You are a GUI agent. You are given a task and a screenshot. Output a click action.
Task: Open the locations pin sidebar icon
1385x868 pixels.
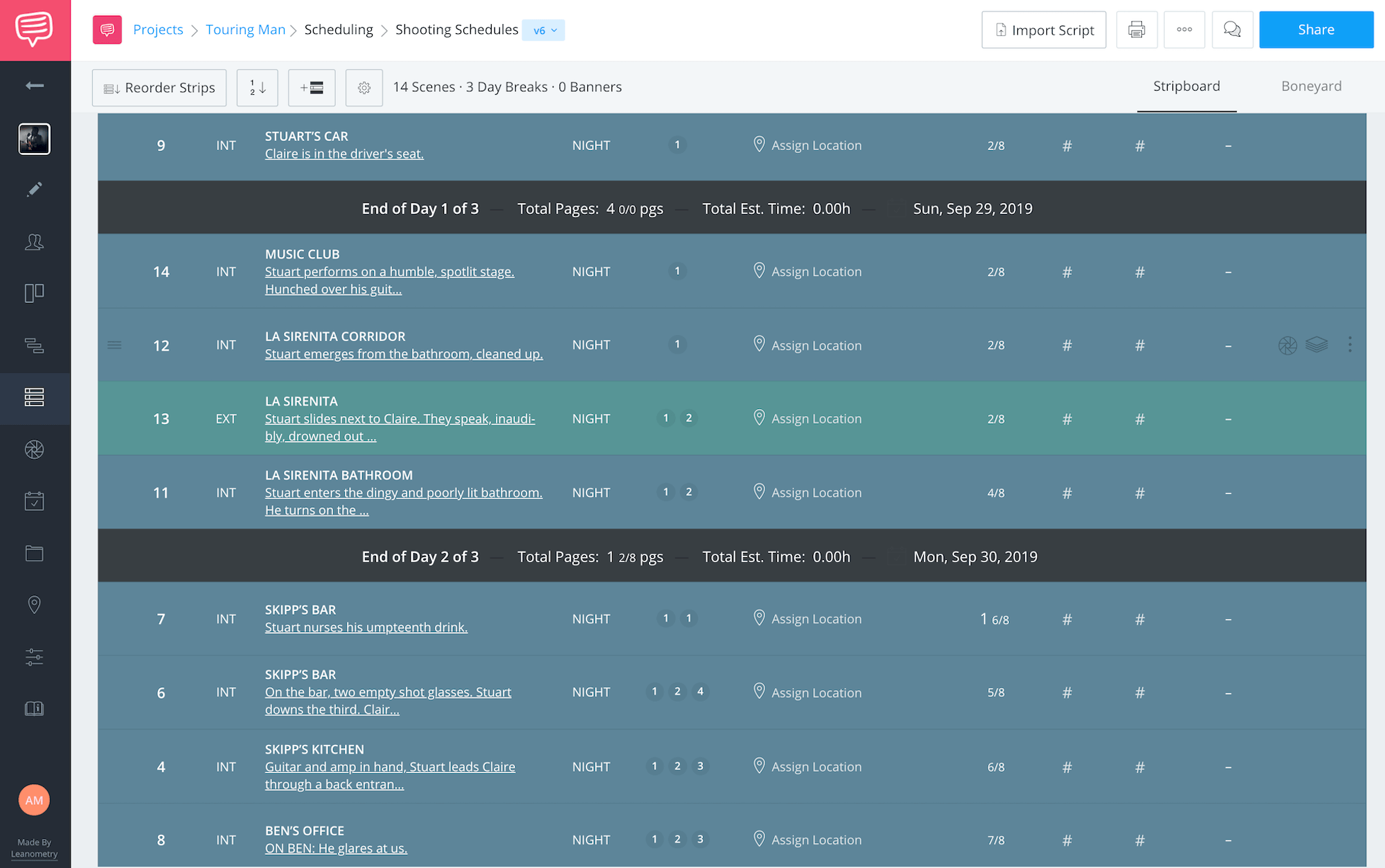35,605
